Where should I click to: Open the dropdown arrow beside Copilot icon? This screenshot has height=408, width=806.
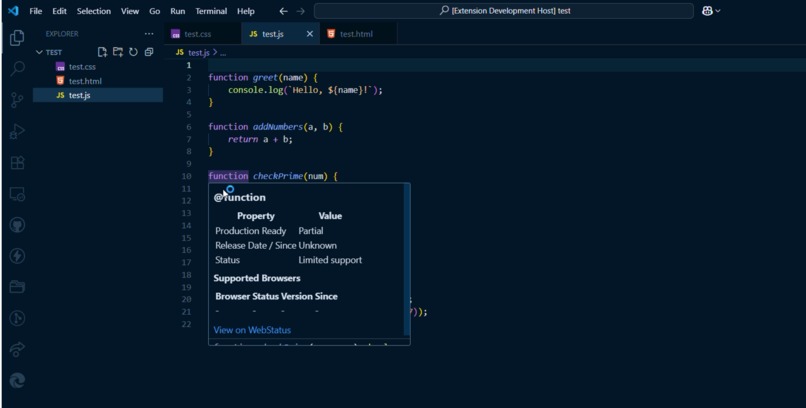pos(718,11)
